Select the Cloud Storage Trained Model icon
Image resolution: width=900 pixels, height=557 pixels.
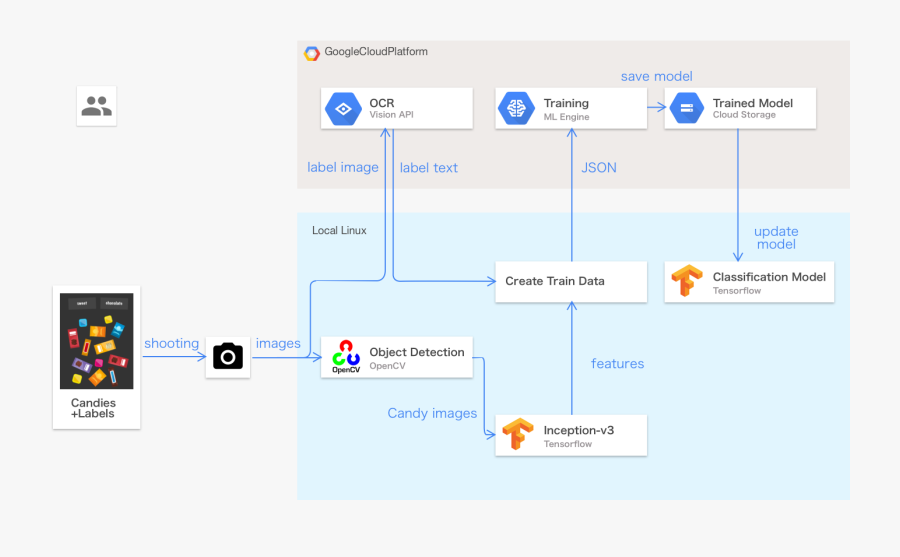(687, 108)
